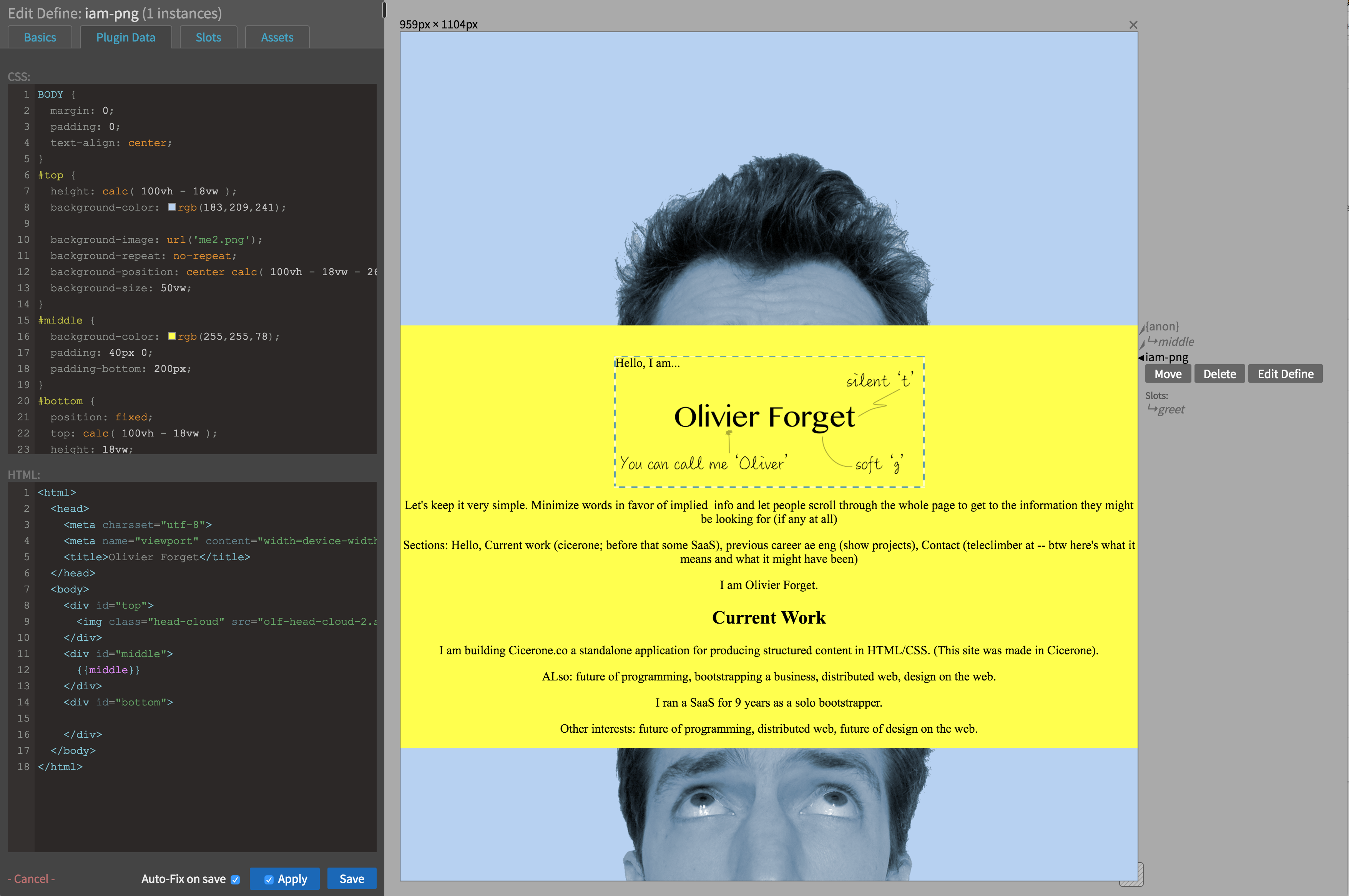Select the {anon} parent in the hierarchy
This screenshot has width=1349, height=896.
[x=1162, y=326]
